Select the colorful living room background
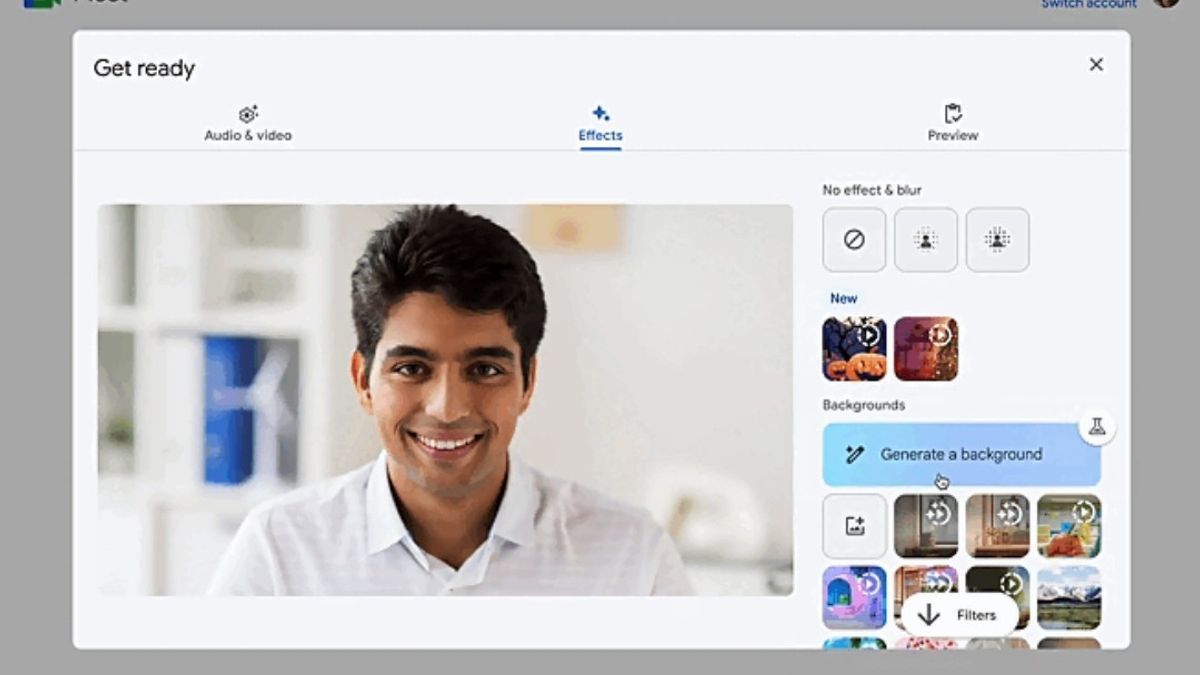The height and width of the screenshot is (675, 1200). click(x=1069, y=526)
